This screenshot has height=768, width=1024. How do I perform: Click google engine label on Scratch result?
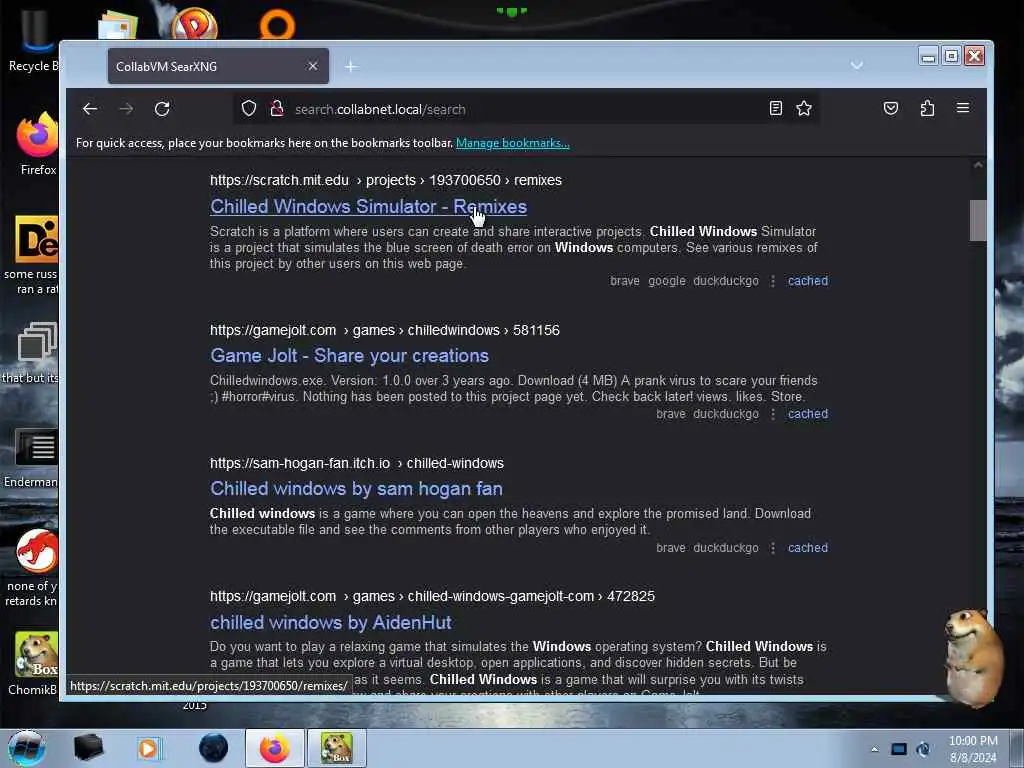point(667,281)
